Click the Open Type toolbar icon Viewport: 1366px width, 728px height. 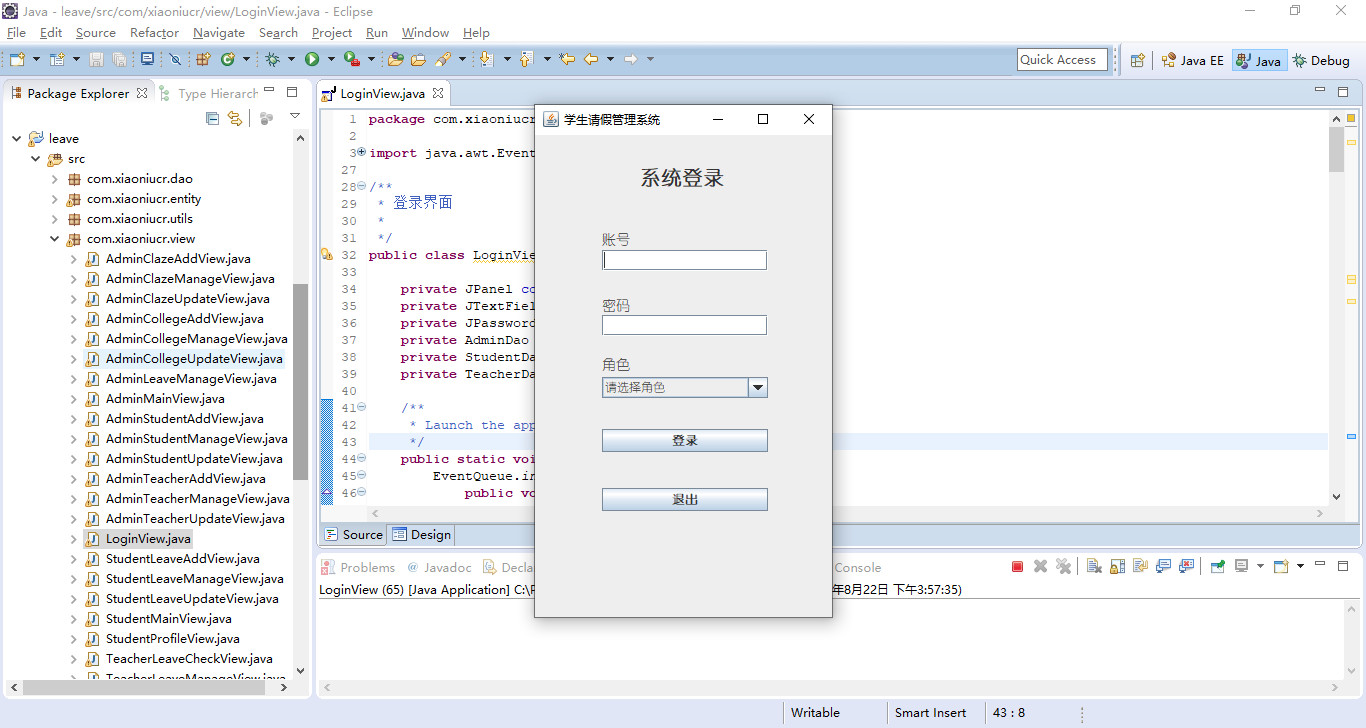point(396,59)
